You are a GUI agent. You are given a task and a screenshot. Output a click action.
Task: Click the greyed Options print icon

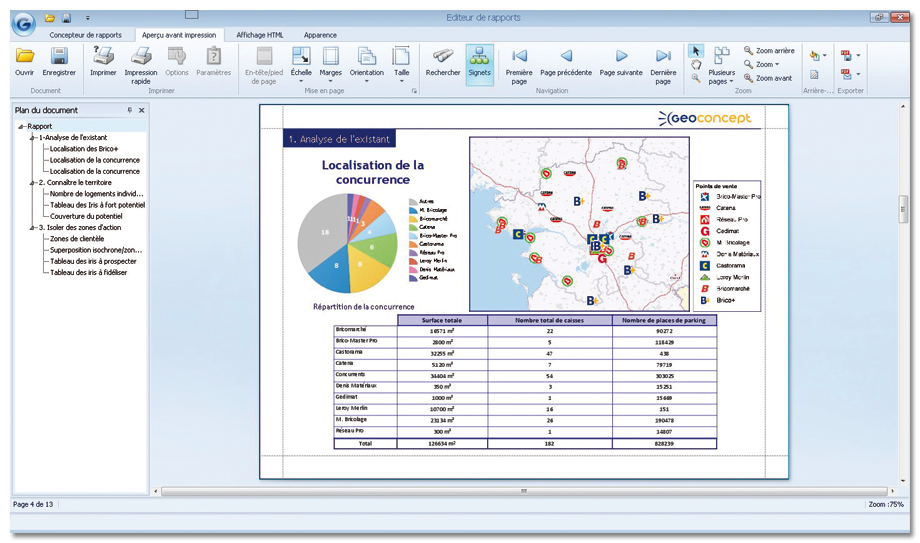click(177, 56)
